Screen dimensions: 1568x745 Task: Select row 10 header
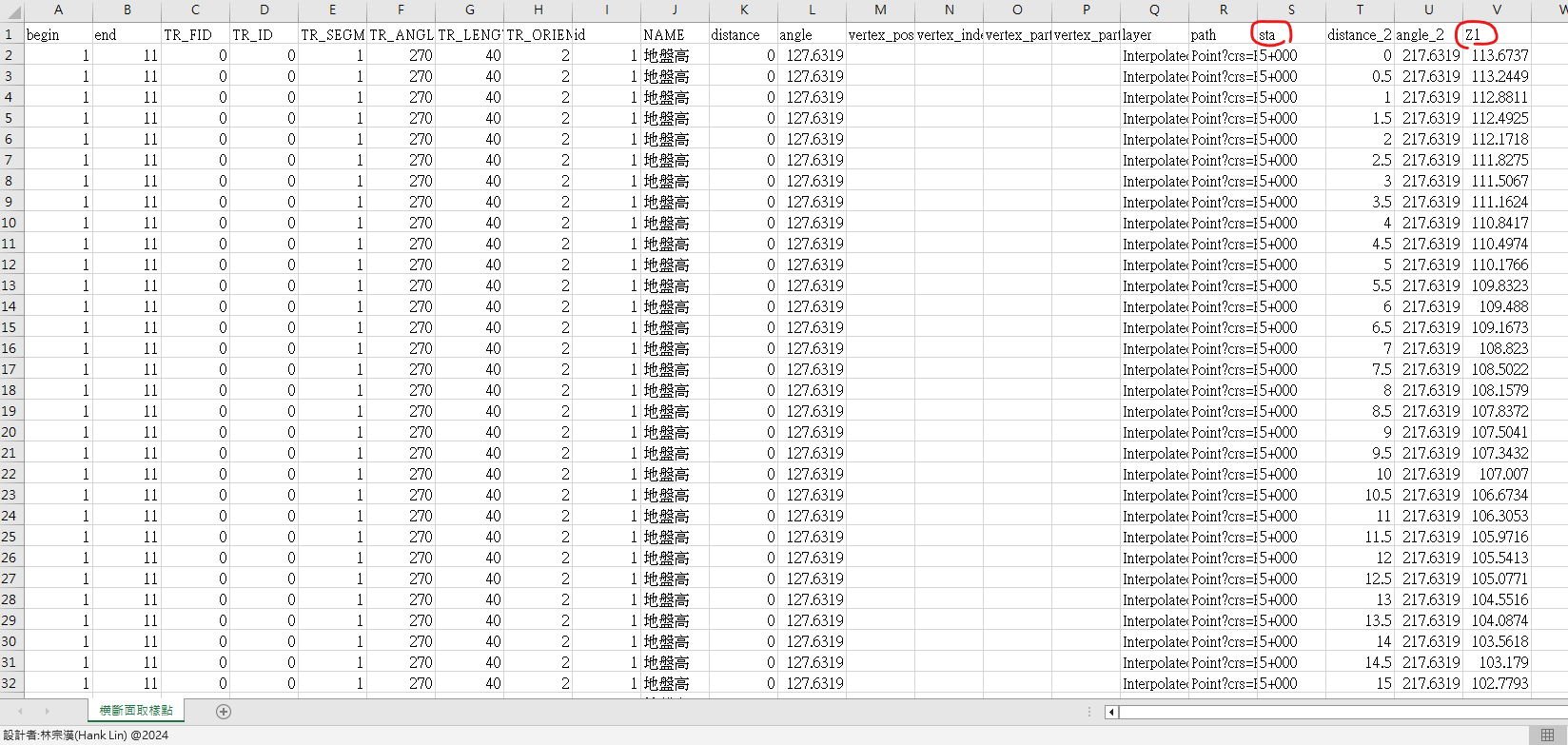tap(11, 223)
